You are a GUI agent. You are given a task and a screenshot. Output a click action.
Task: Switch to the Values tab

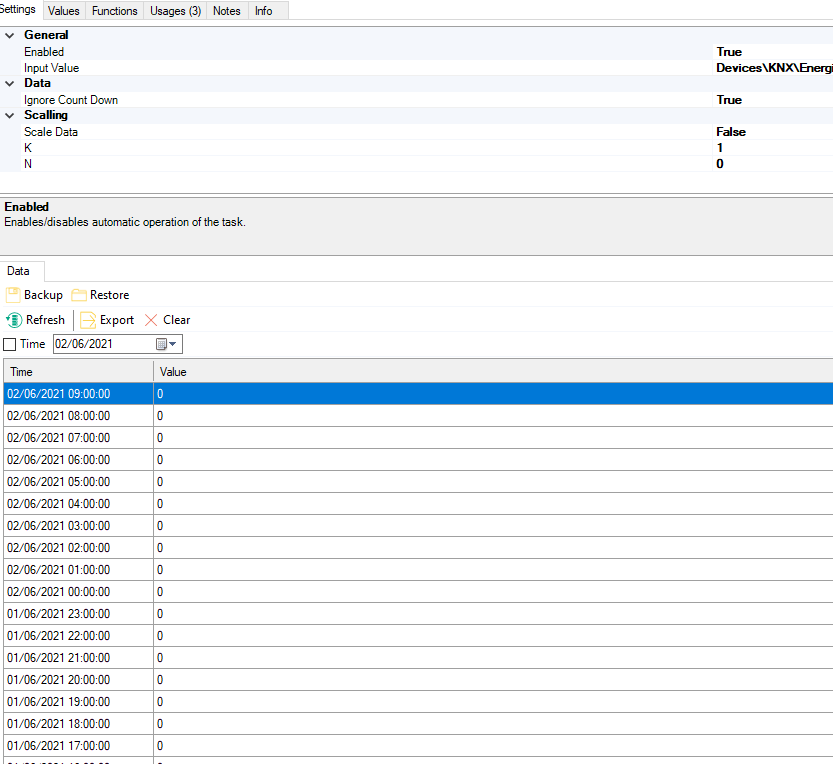click(x=64, y=11)
